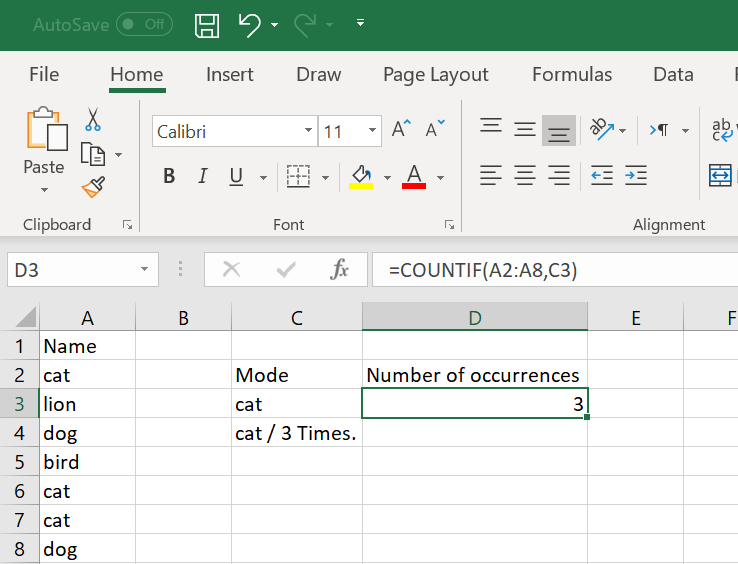738x564 pixels.
Task: Open Customize Quick Access Toolbar menu
Action: point(361,23)
